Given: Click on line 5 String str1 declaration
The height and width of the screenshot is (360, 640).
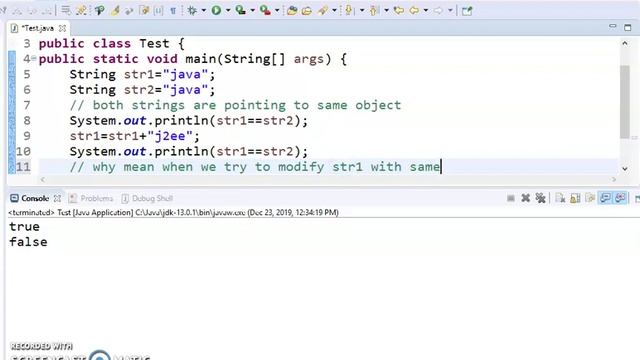Looking at the screenshot, I should [x=142, y=74].
